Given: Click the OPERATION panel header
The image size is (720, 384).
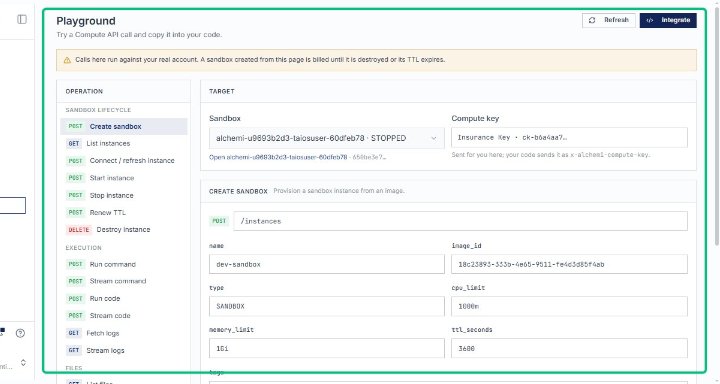Looking at the screenshot, I should pyautogui.click(x=84, y=91).
